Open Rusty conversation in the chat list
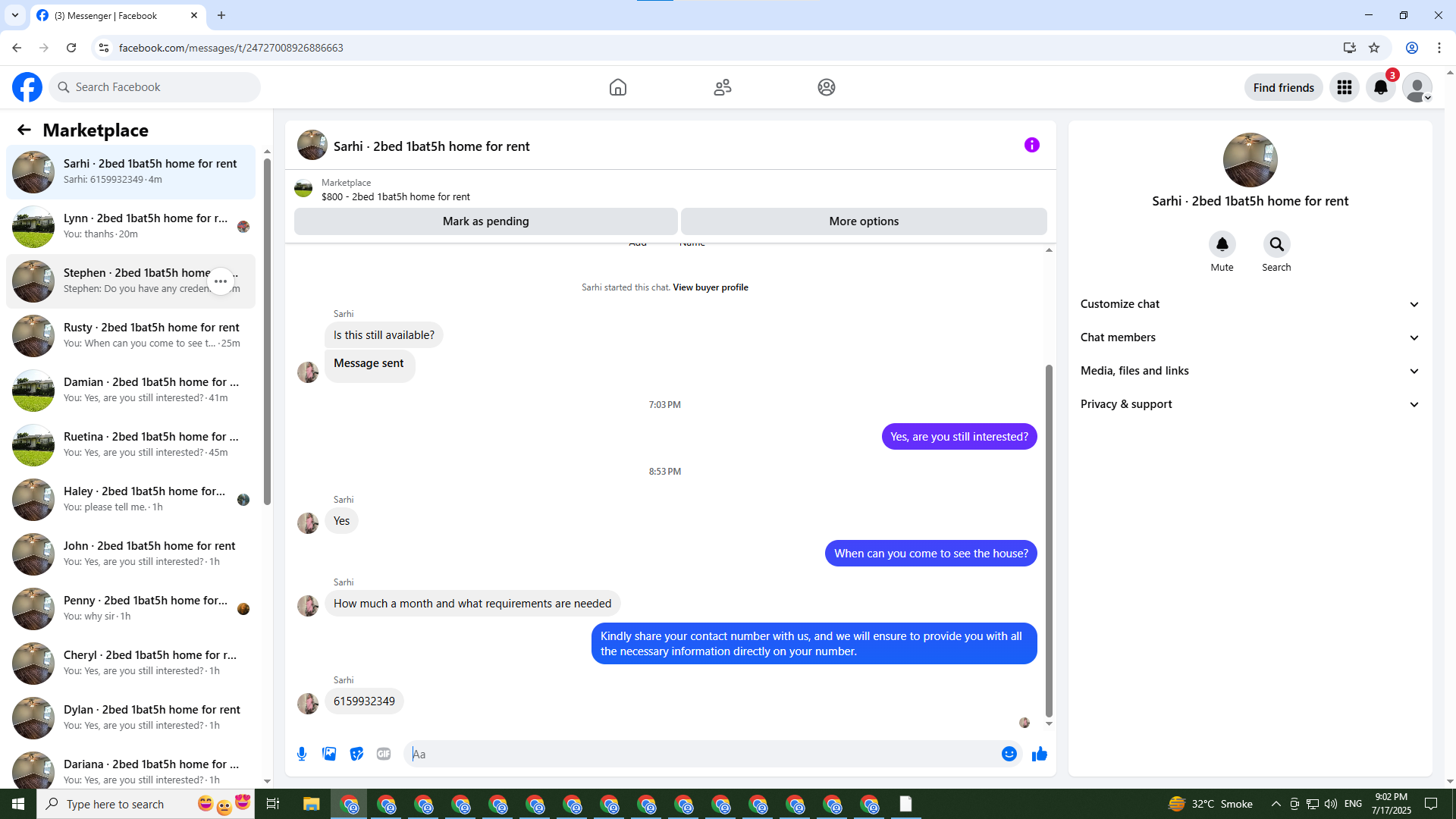Image resolution: width=1456 pixels, height=819 pixels. tap(130, 336)
